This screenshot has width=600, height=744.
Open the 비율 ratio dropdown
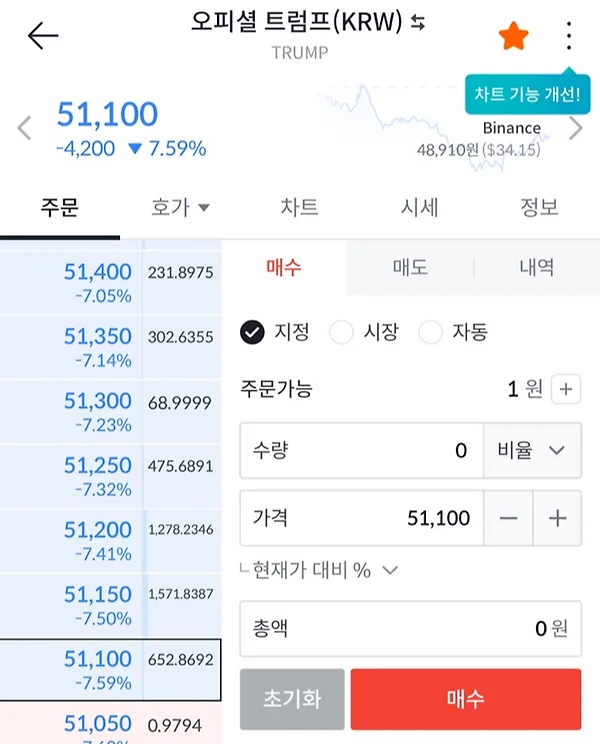(532, 450)
